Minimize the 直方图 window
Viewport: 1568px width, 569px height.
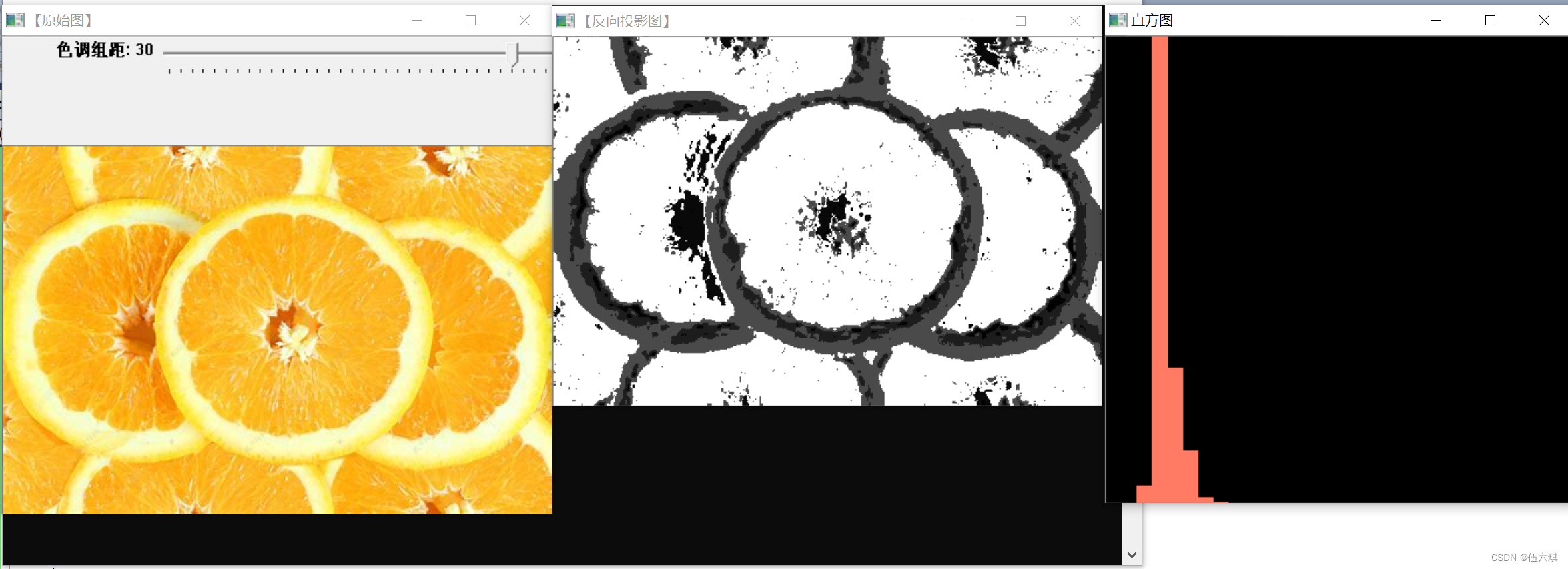pyautogui.click(x=1437, y=21)
